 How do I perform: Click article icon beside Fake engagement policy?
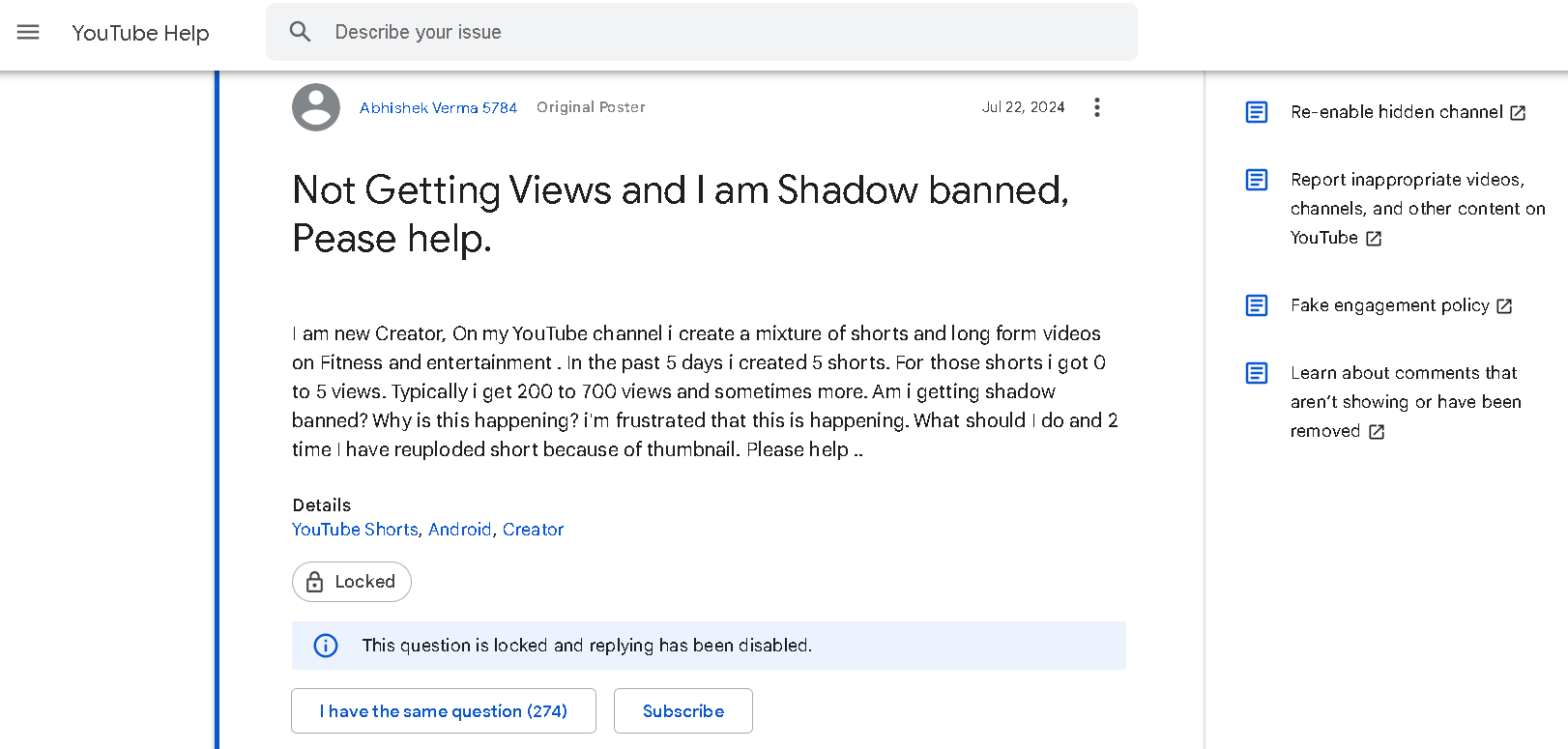[1257, 305]
